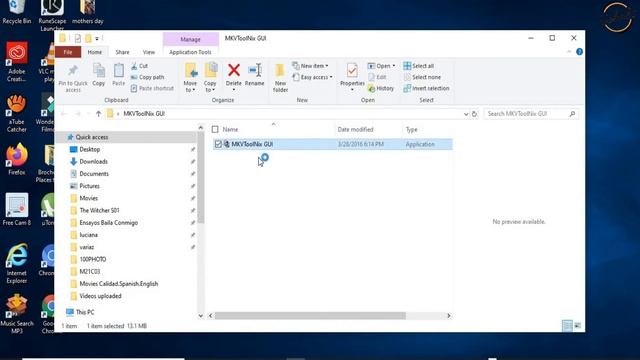Open the Easy access dropdown
640x360 pixels.
(x=312, y=77)
